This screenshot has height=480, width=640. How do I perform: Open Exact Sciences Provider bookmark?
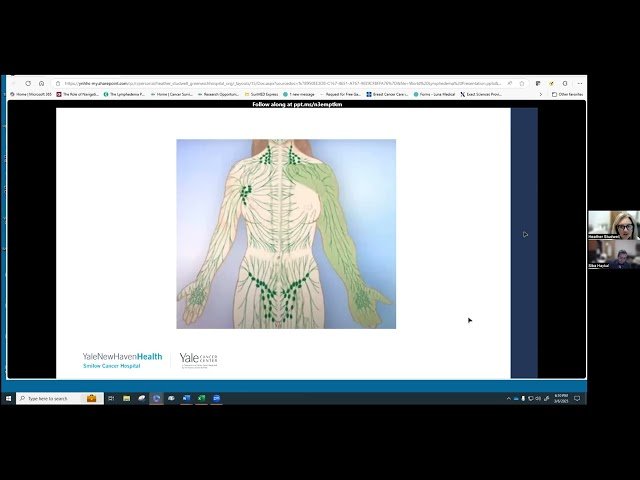tap(481, 94)
